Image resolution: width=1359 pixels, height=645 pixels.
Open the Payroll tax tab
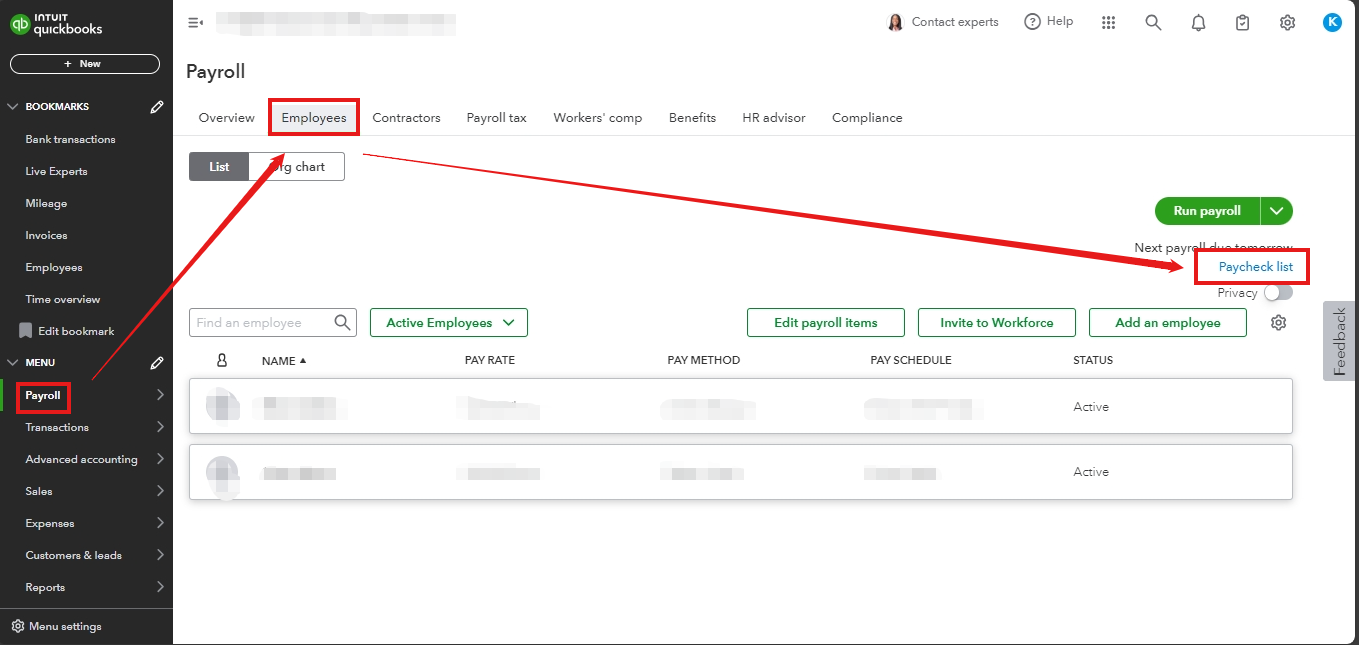[496, 118]
